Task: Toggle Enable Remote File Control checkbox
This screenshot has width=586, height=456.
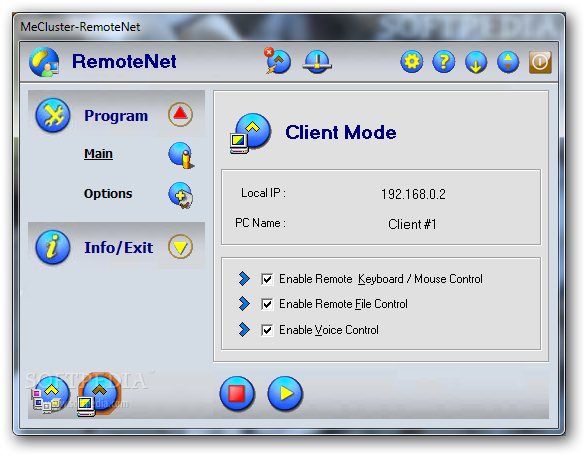Action: (x=267, y=304)
